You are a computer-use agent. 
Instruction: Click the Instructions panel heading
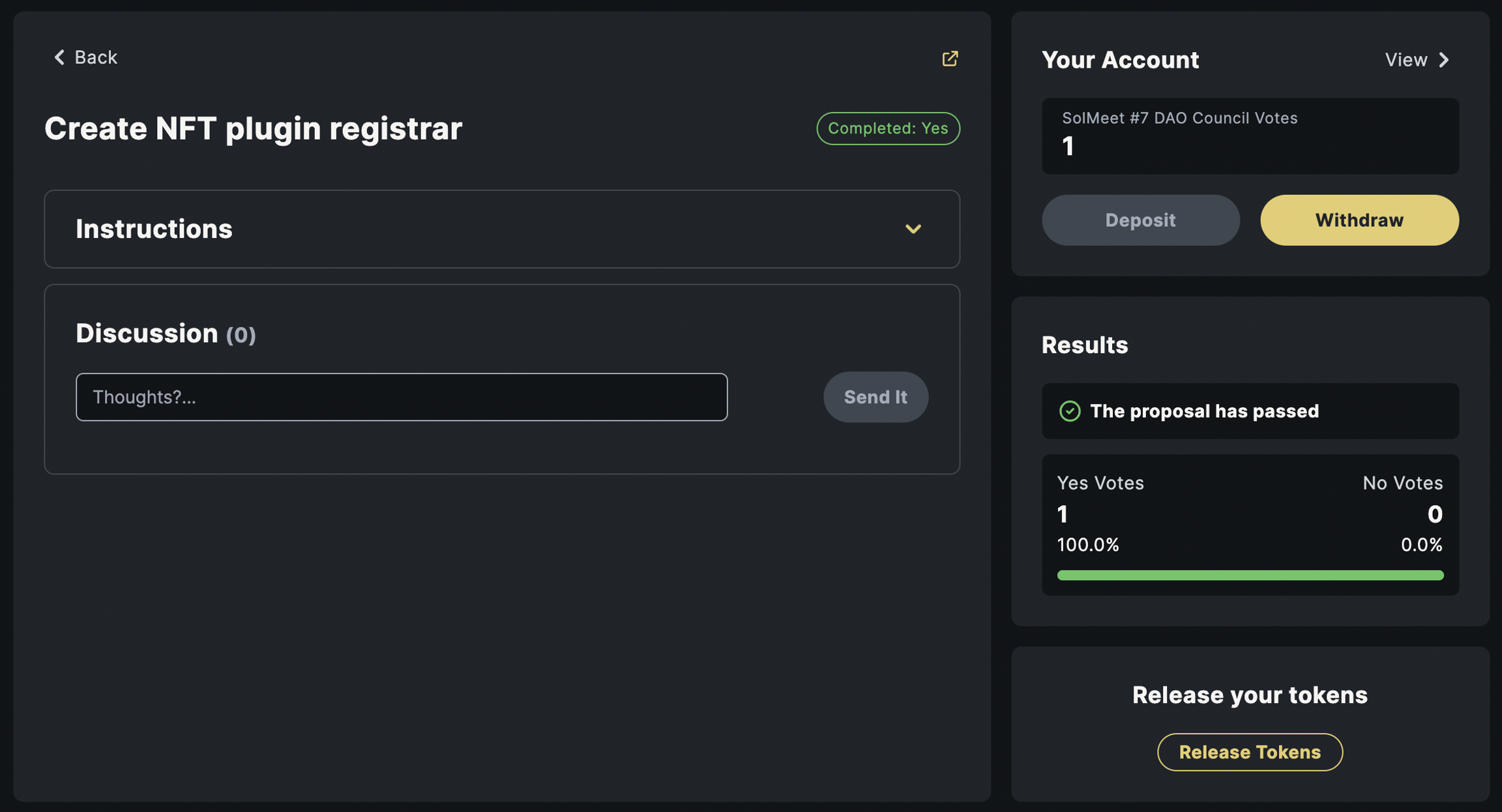(x=154, y=229)
